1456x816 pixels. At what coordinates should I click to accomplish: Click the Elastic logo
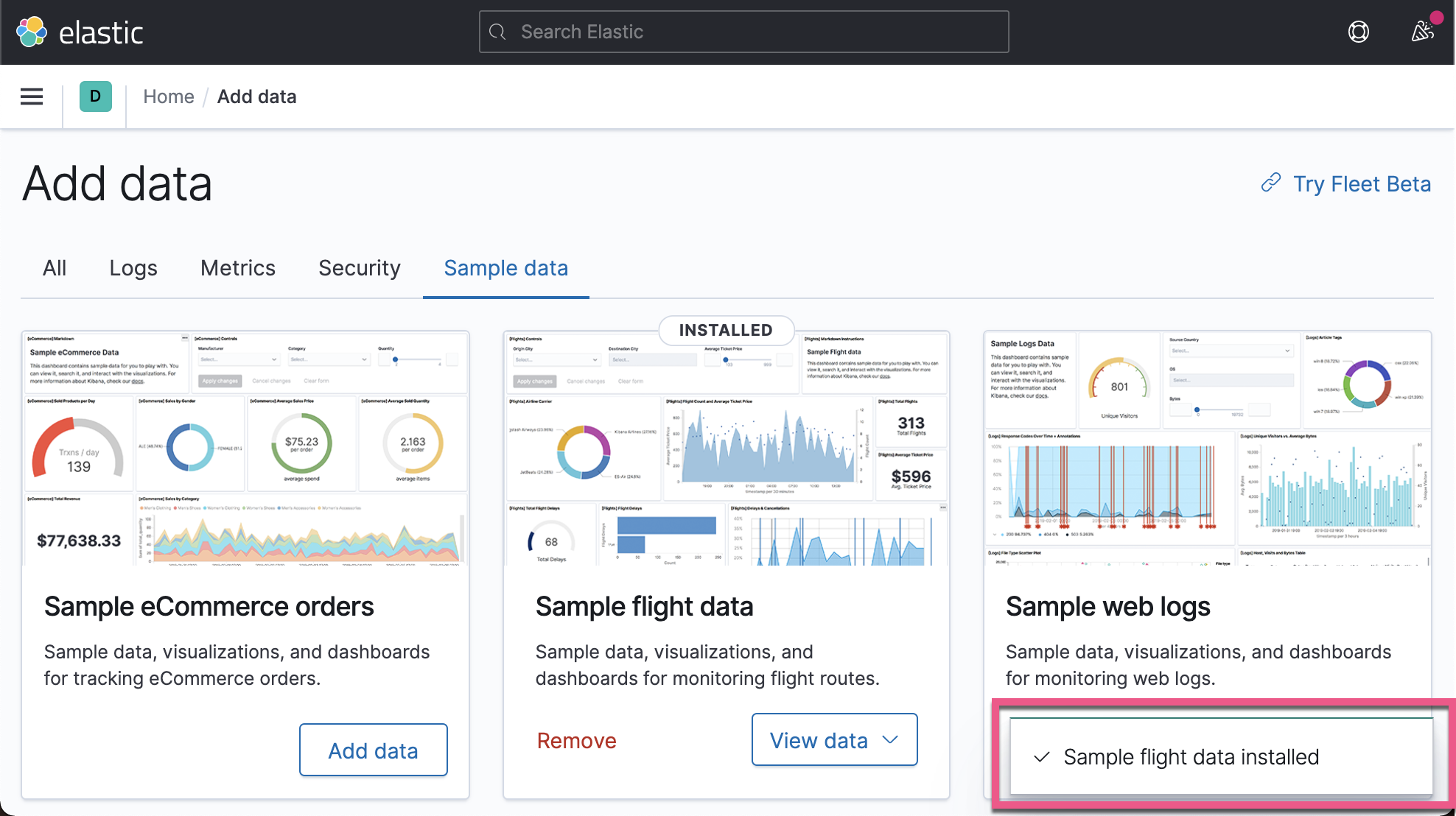point(80,32)
